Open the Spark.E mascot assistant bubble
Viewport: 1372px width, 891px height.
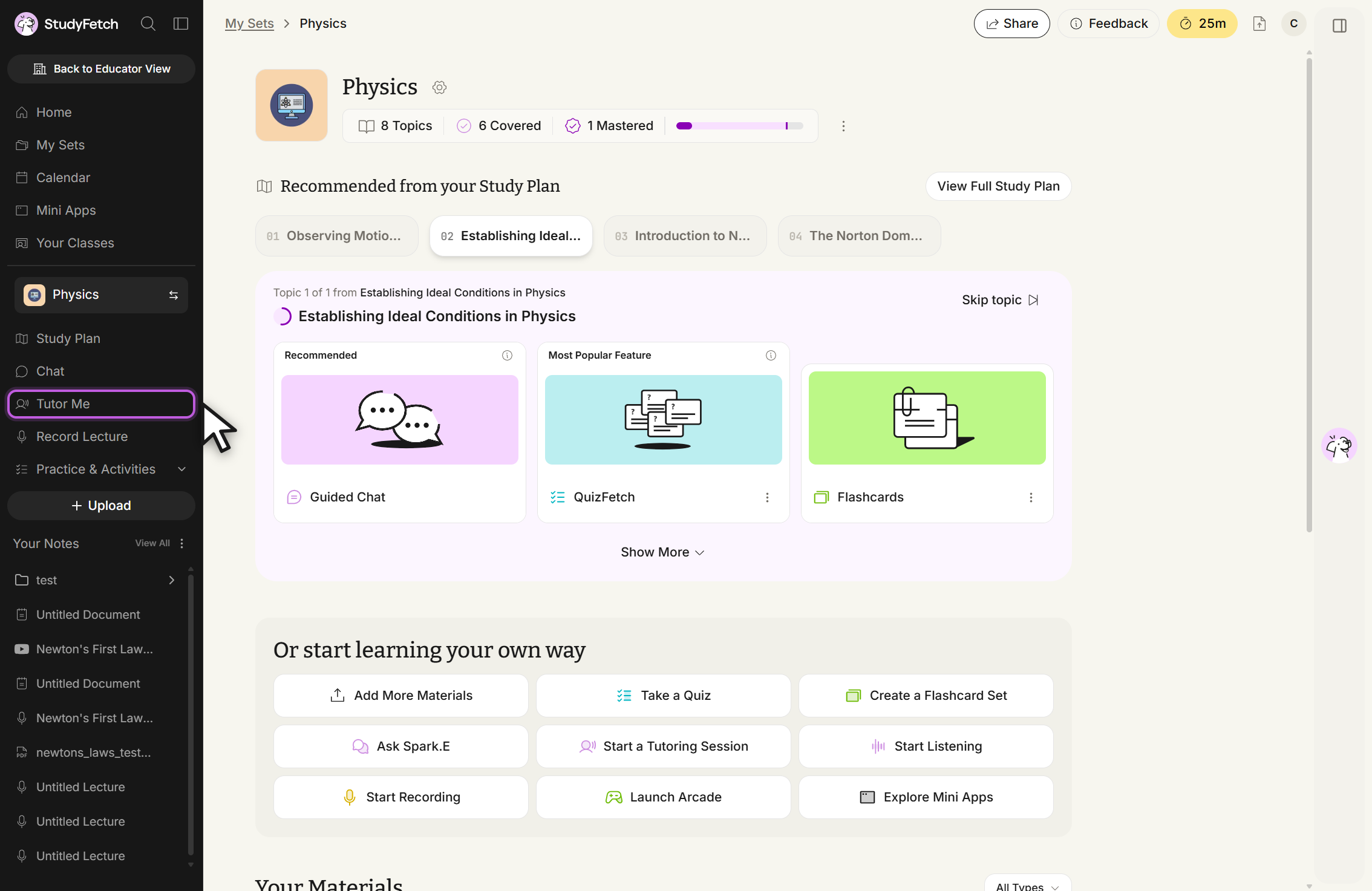click(1339, 446)
